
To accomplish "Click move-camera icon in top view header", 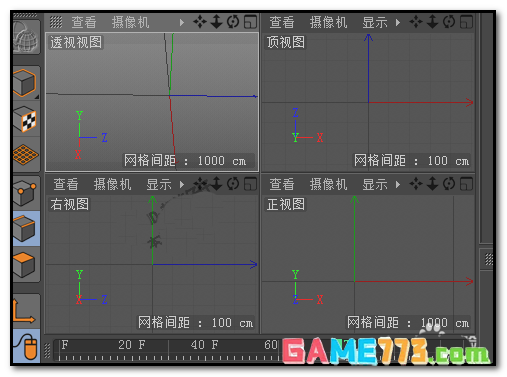I will point(416,22).
